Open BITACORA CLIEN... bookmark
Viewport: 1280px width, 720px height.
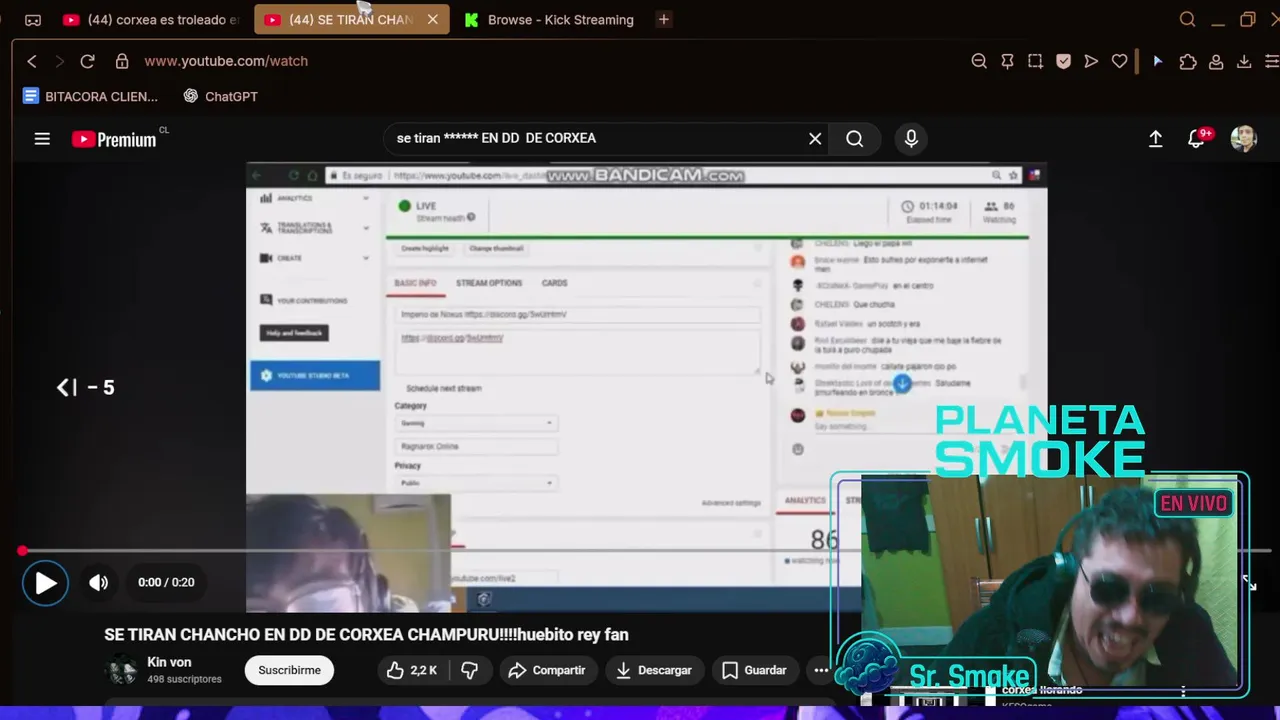click(90, 96)
